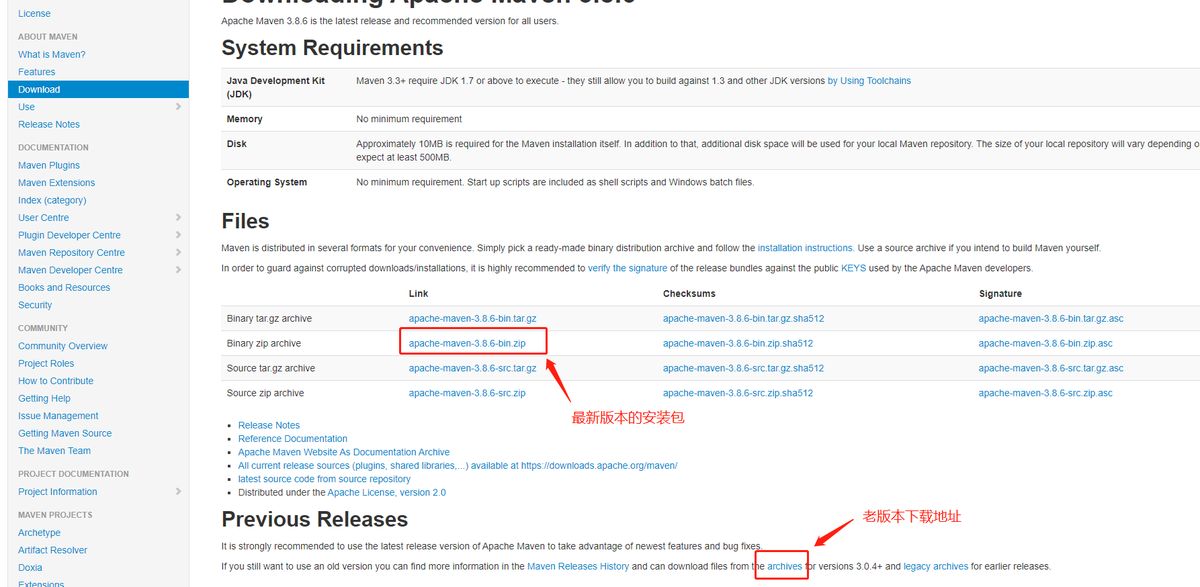Open Archetype project link
The height and width of the screenshot is (587, 1200).
[x=39, y=533]
